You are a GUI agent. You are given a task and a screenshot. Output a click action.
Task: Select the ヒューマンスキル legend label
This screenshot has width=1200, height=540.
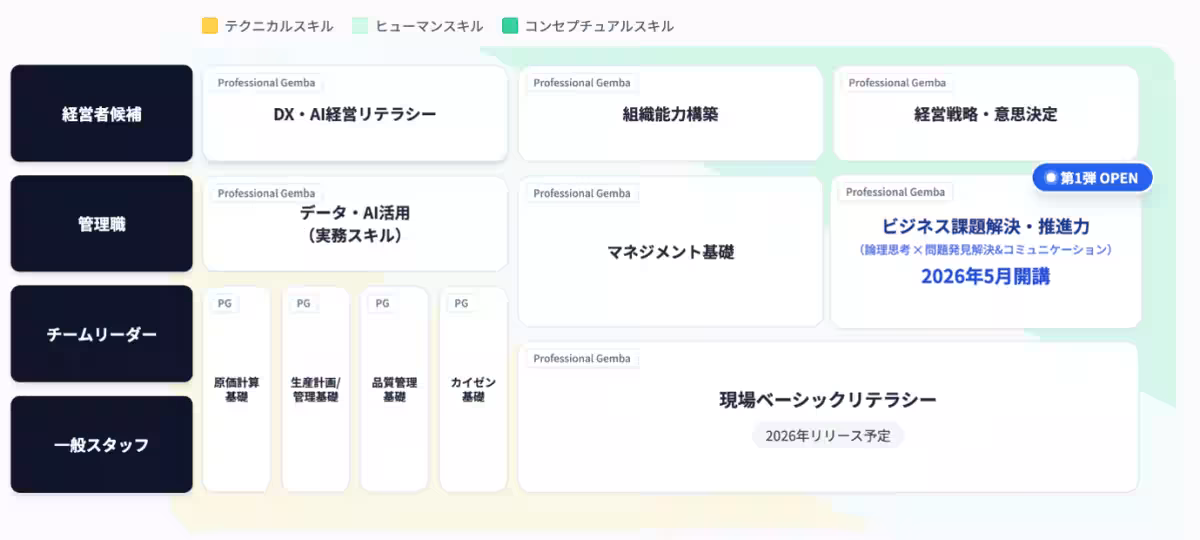point(429,26)
